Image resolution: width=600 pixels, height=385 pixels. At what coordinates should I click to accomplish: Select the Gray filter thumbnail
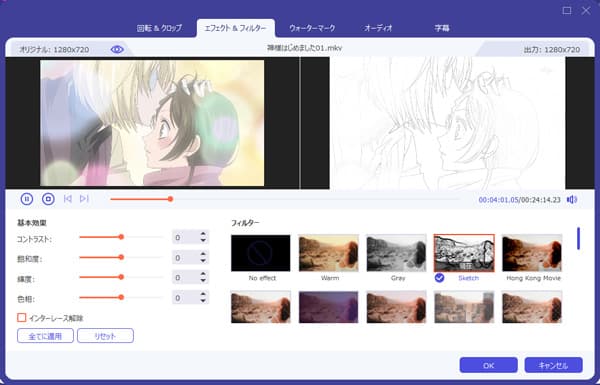[x=396, y=253]
